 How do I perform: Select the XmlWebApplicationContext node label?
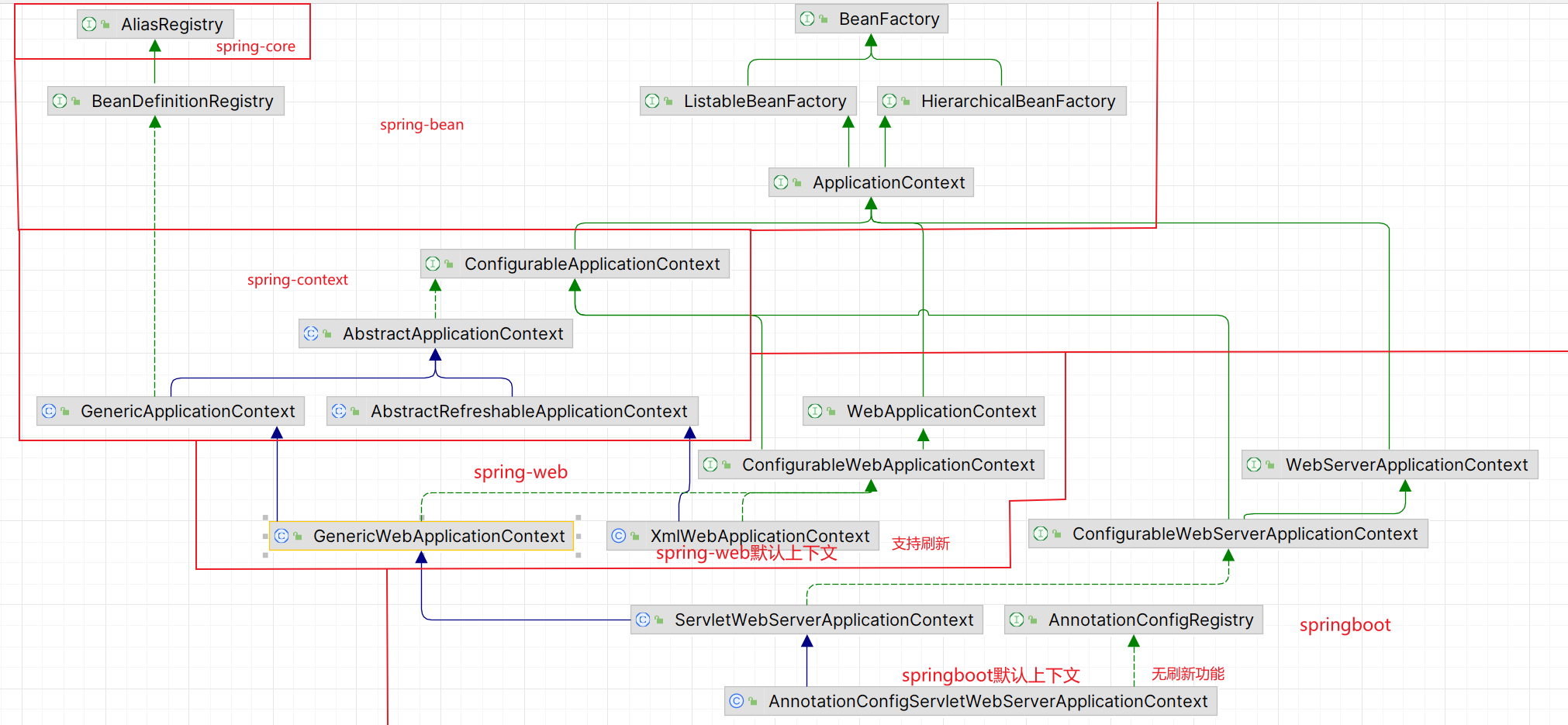(x=760, y=537)
